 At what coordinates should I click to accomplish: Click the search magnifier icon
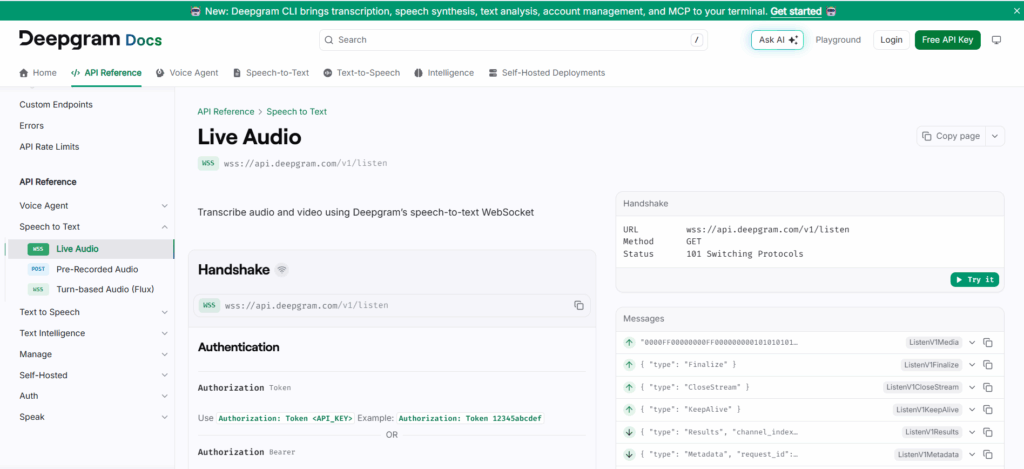[328, 40]
